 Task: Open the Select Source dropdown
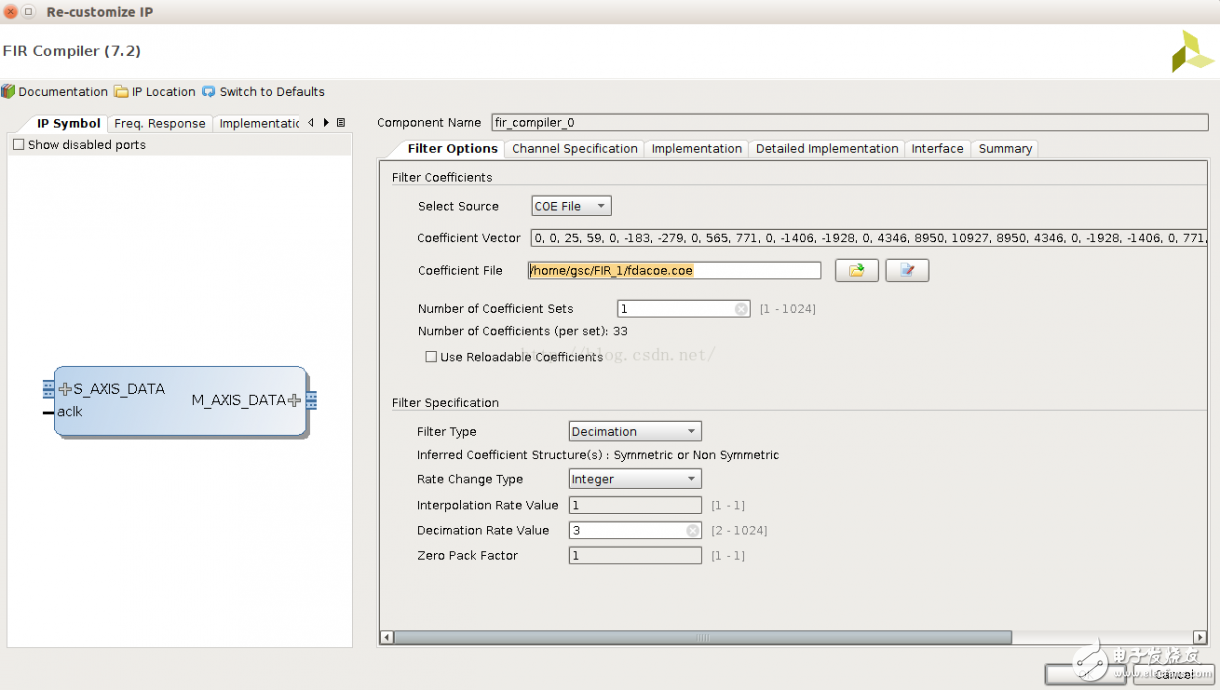571,206
